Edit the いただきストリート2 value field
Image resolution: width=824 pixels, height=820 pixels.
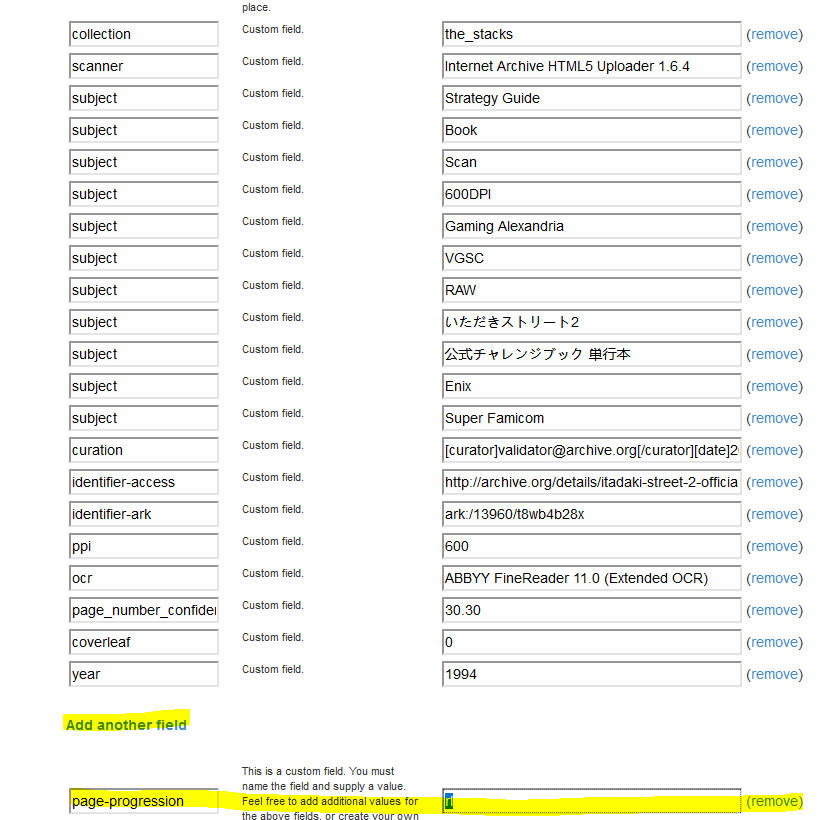pyautogui.click(x=592, y=322)
